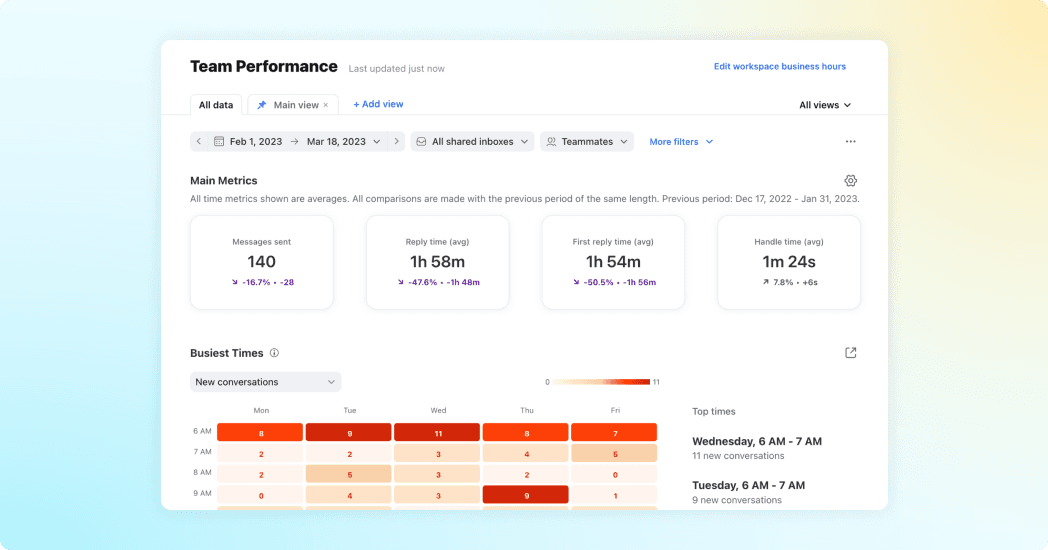Open the three-dot more options menu

[850, 142]
